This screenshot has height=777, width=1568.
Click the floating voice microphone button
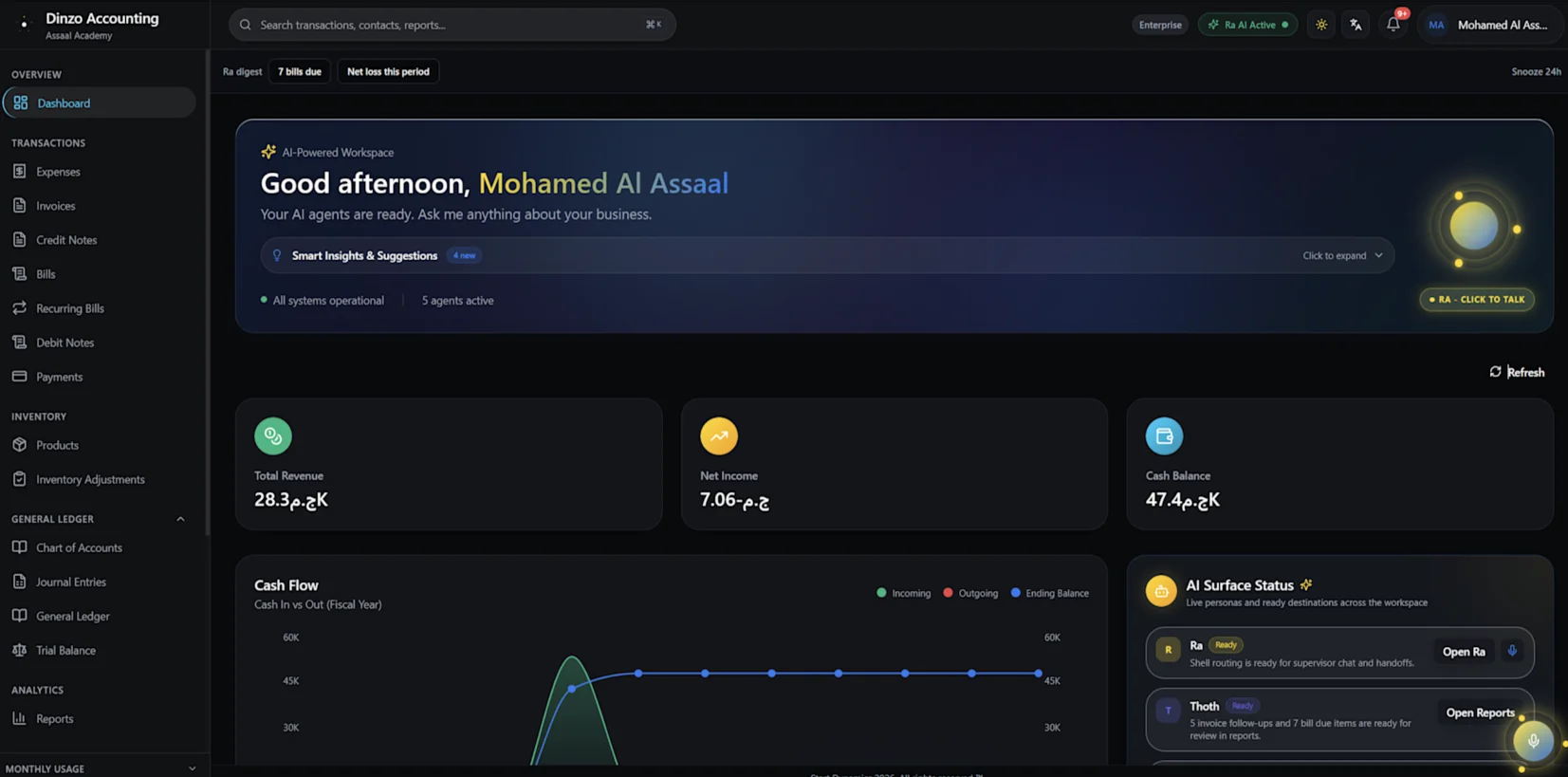click(1533, 741)
